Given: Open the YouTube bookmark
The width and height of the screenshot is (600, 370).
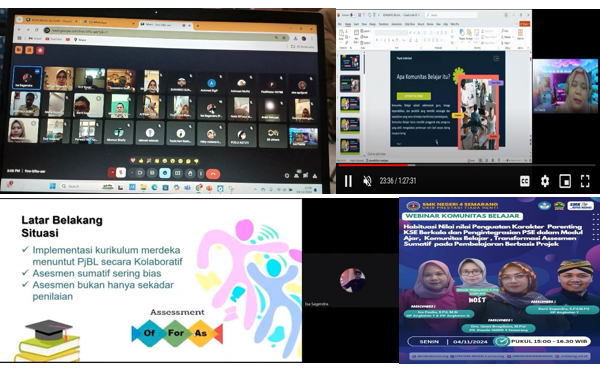Looking at the screenshot, I should coord(53,39).
